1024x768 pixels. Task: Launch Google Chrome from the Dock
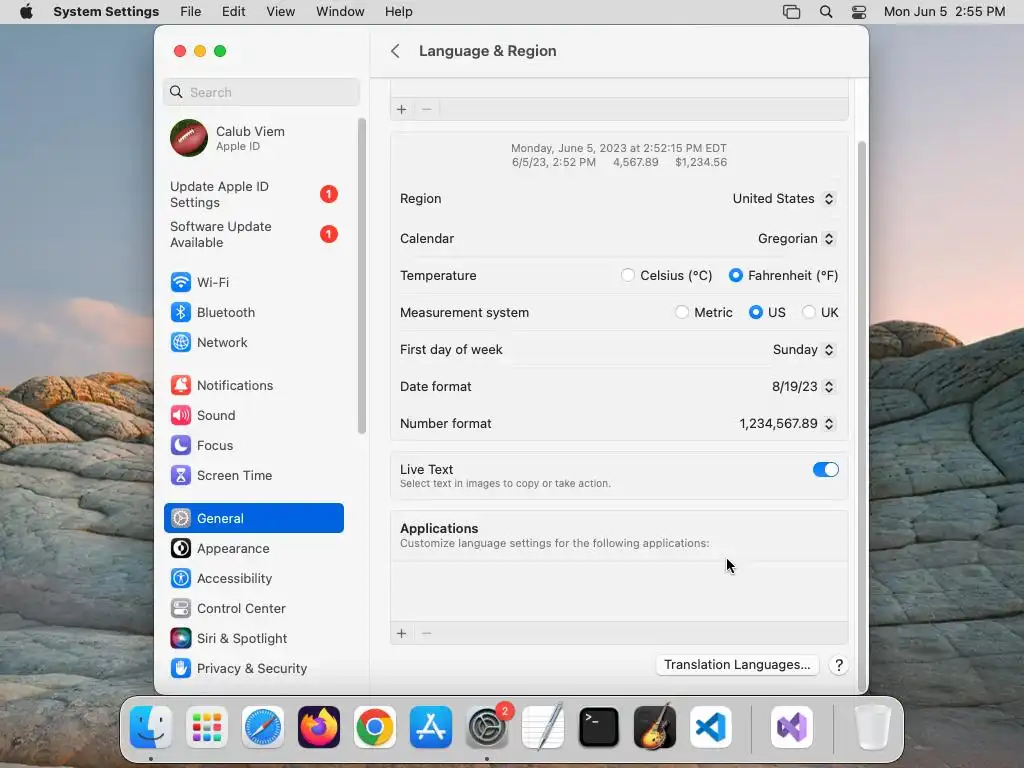pyautogui.click(x=375, y=727)
